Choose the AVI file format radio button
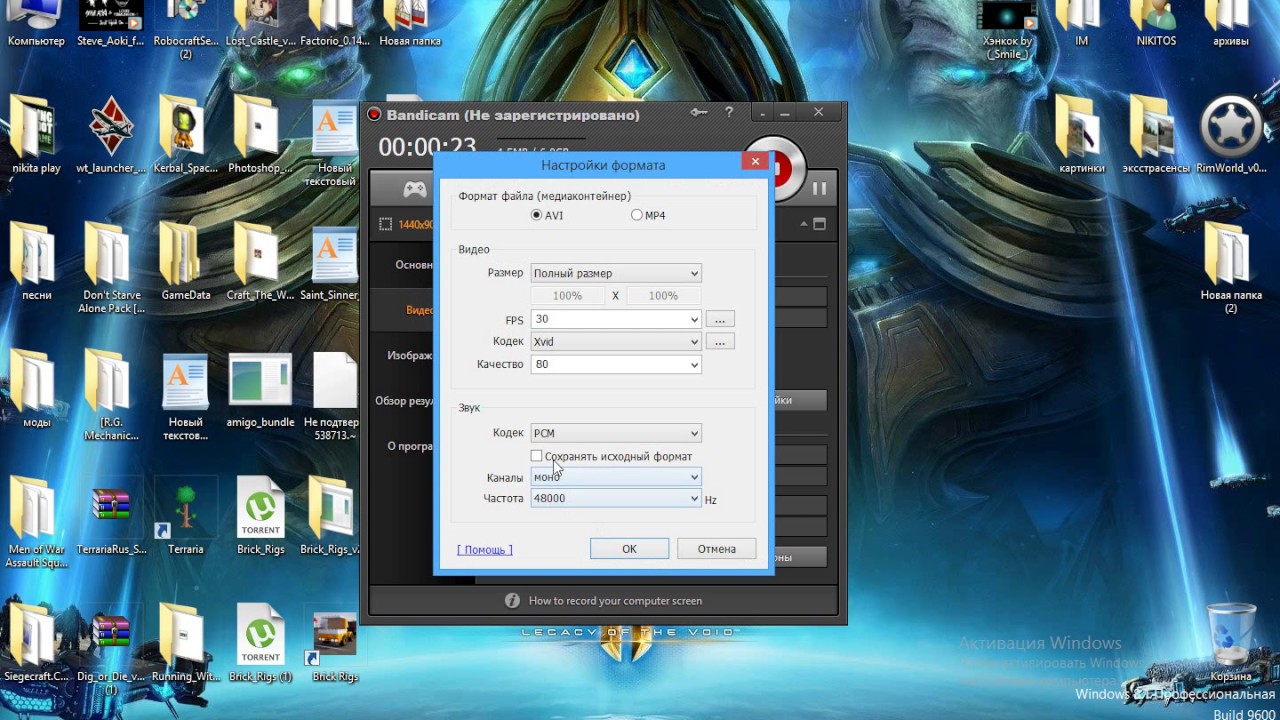This screenshot has width=1280, height=720. tap(537, 215)
